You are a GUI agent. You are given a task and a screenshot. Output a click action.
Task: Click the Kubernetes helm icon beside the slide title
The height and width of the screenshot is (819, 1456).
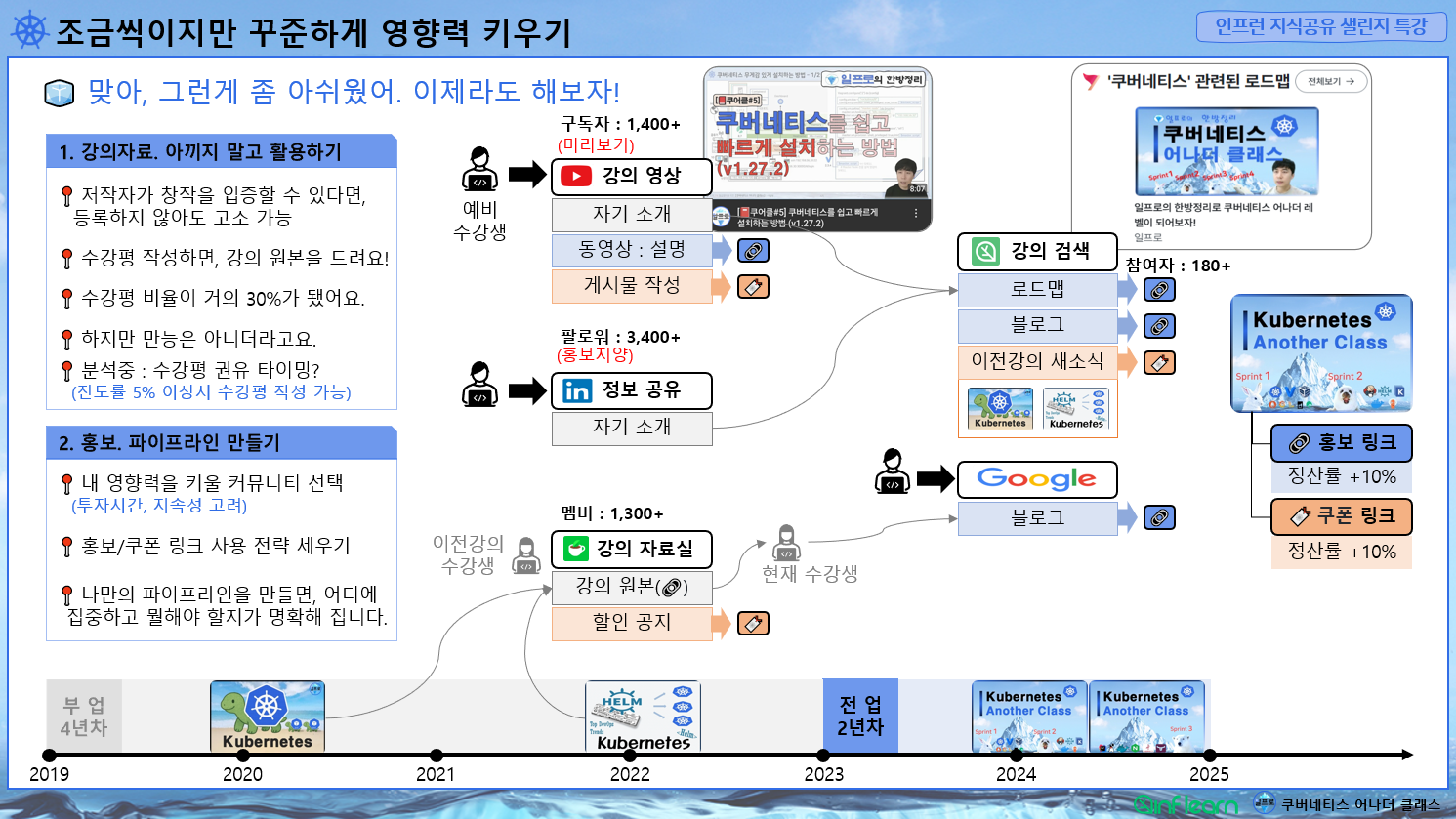tap(29, 30)
